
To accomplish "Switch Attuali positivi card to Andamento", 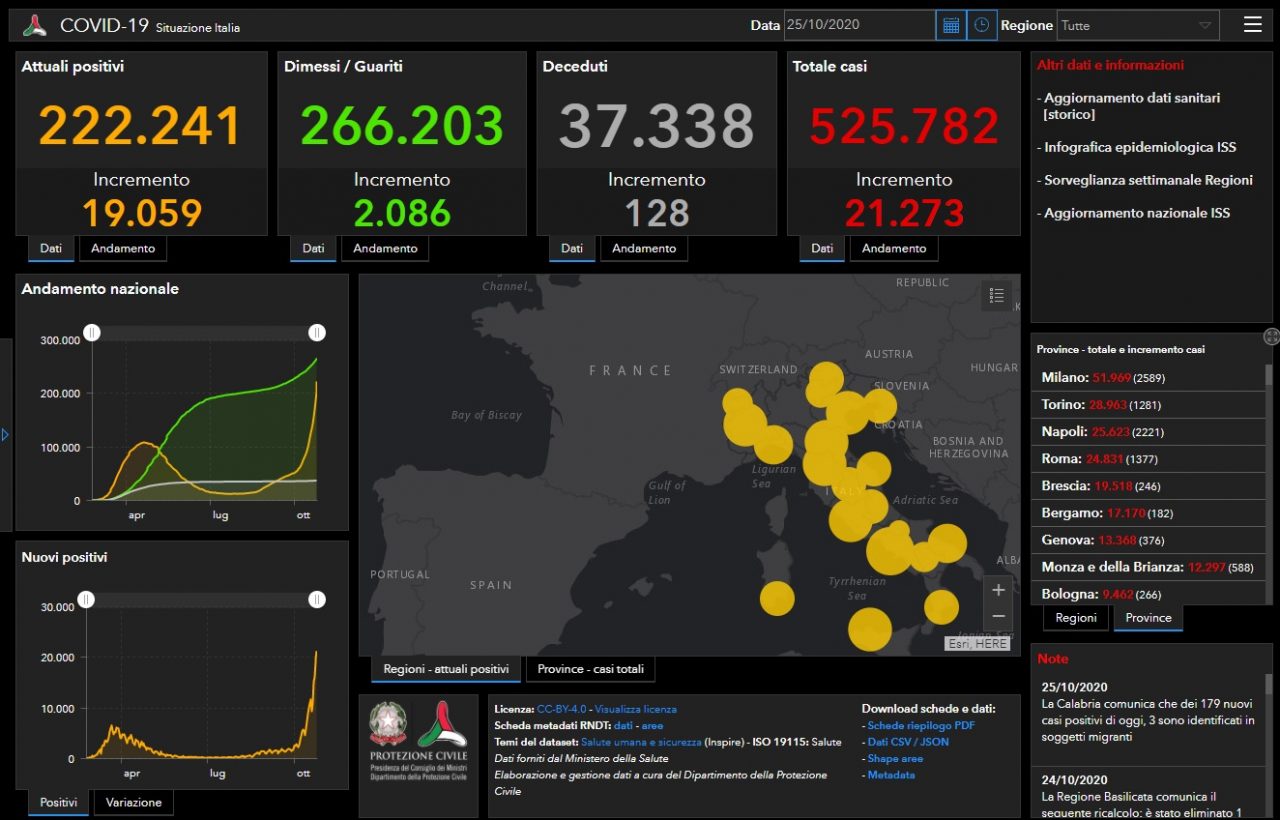I will point(124,248).
